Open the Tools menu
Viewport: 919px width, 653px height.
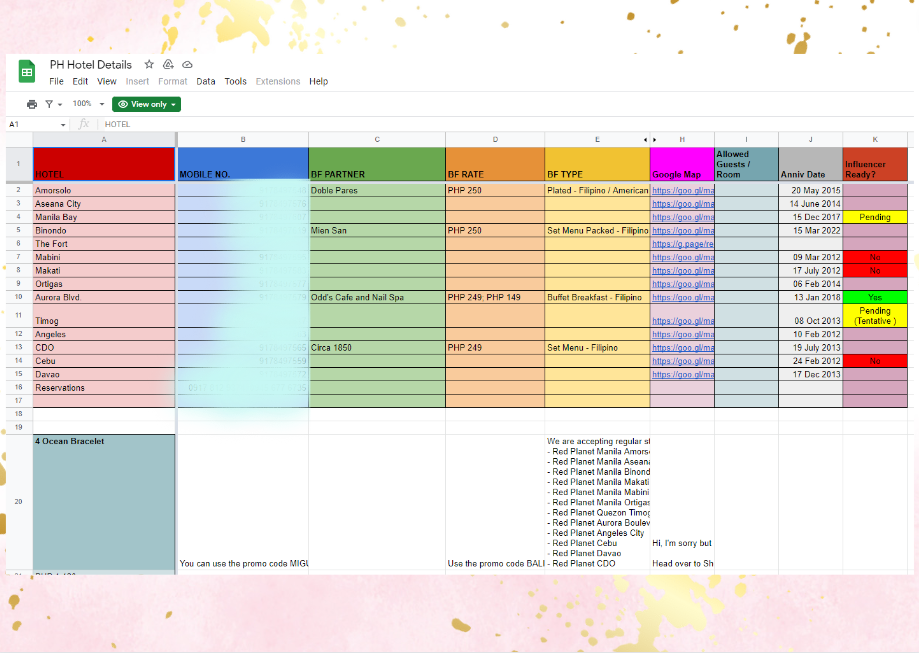pyautogui.click(x=236, y=81)
